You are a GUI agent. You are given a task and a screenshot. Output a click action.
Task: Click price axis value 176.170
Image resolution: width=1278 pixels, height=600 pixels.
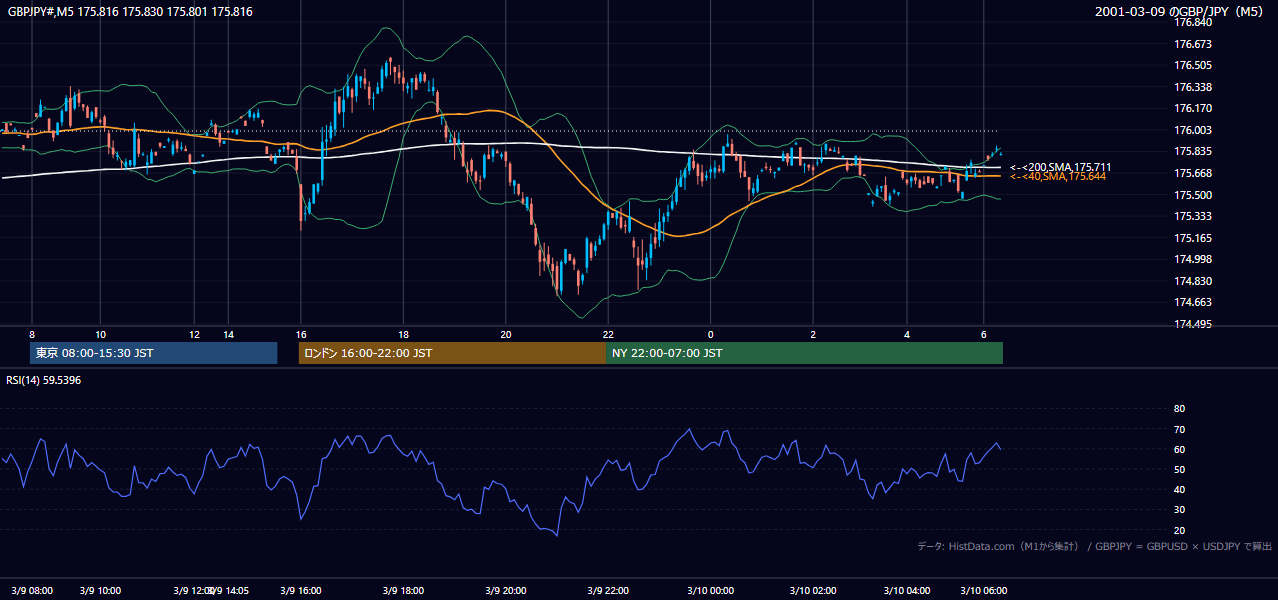pos(1194,108)
